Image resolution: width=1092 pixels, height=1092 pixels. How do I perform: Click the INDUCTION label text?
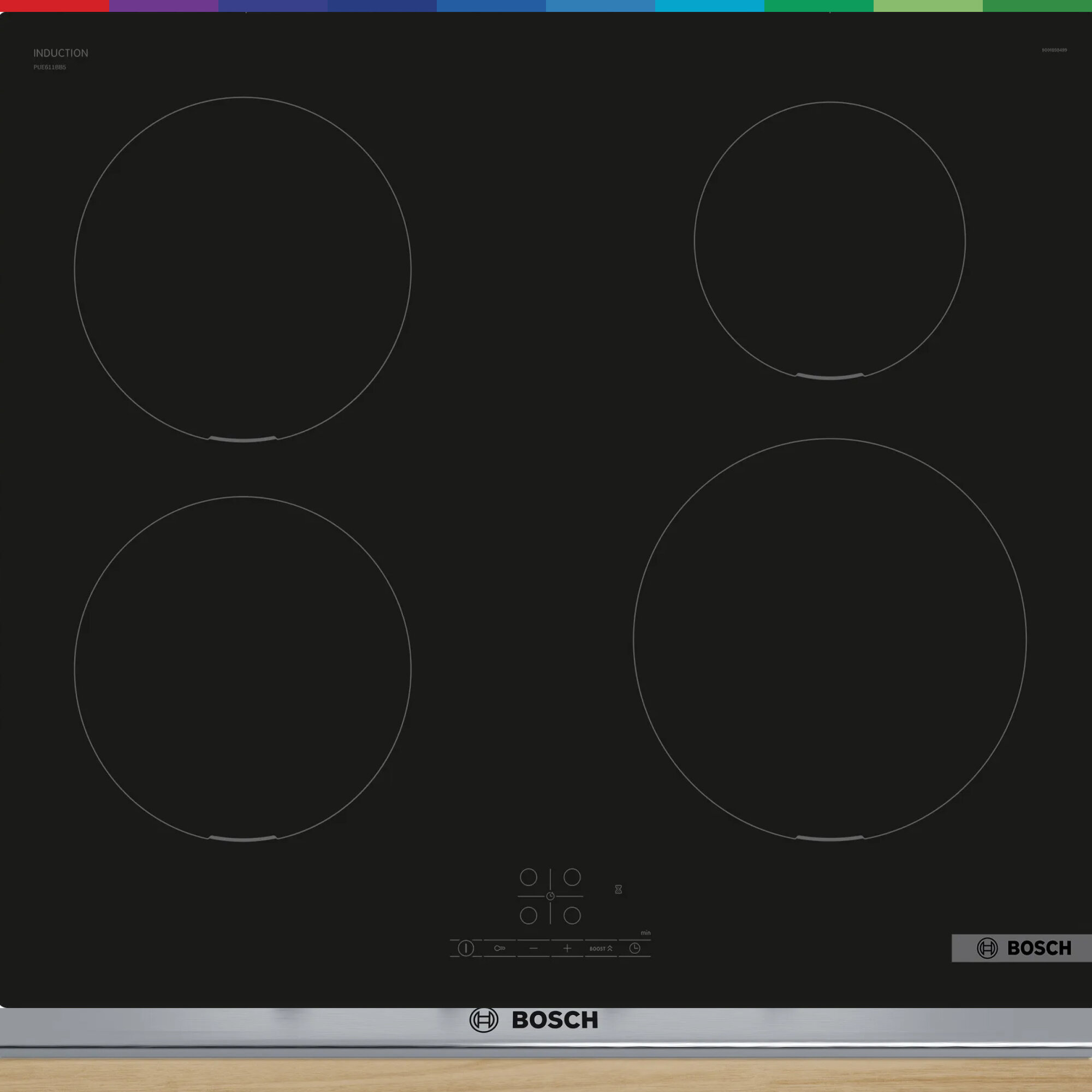(61, 53)
